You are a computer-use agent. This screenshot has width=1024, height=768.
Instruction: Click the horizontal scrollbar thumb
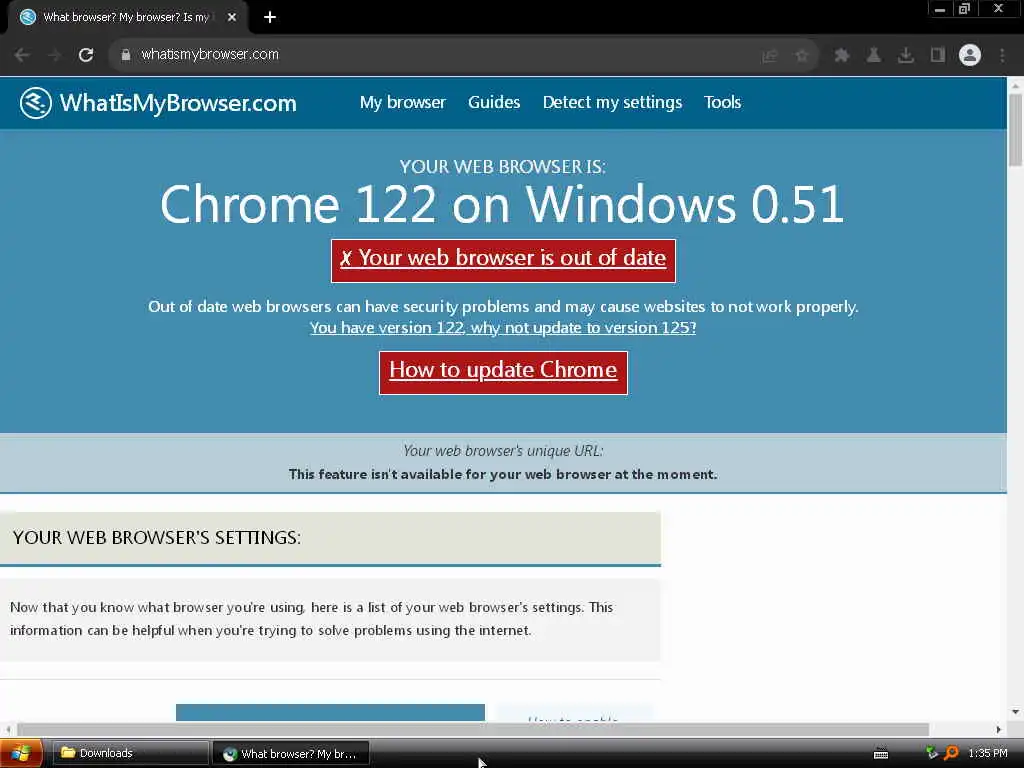tap(473, 729)
